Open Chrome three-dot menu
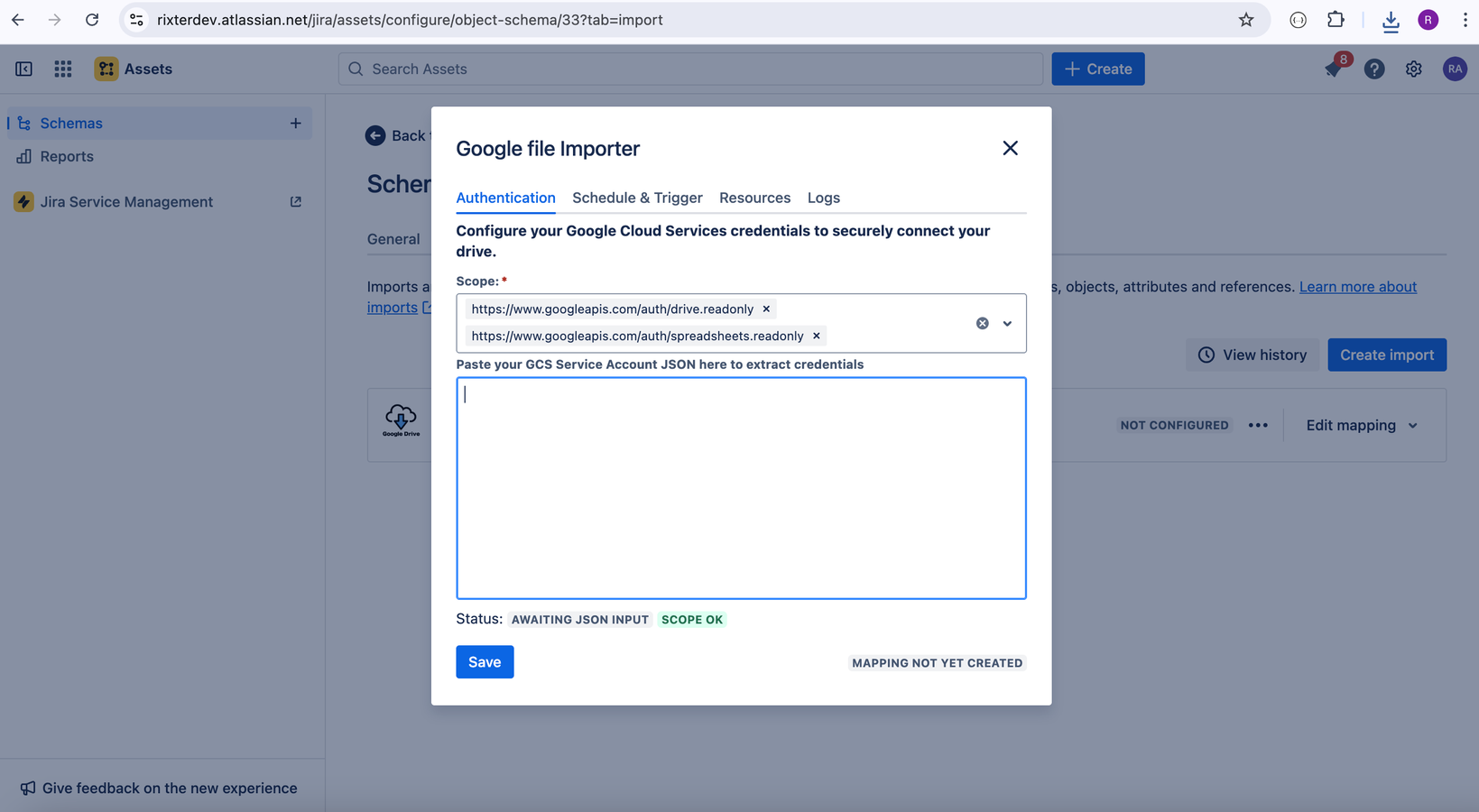Image resolution: width=1479 pixels, height=812 pixels. coord(1465,20)
